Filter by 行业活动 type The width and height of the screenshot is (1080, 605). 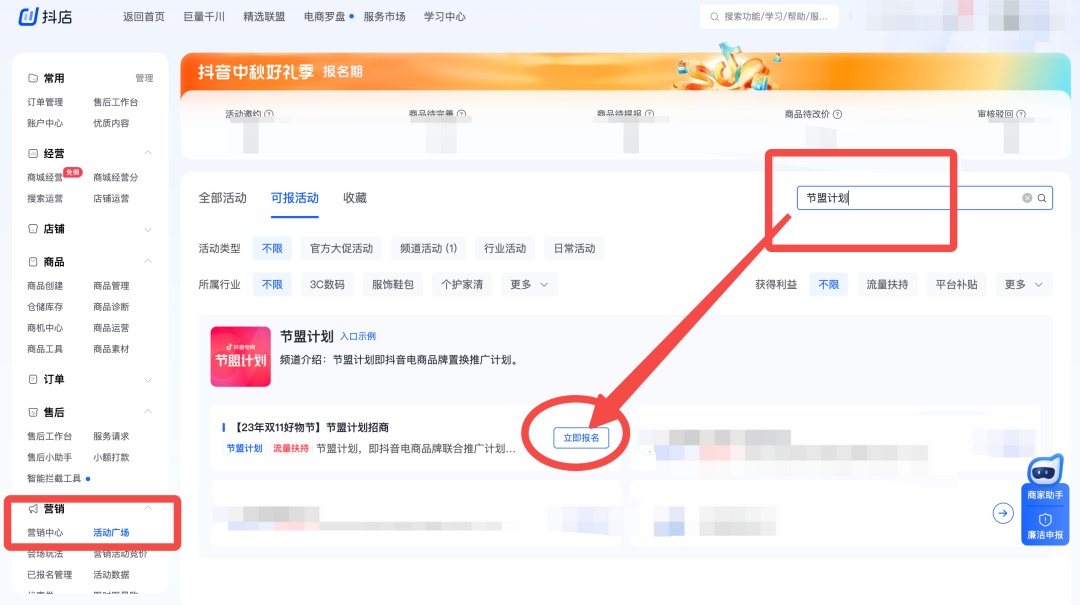505,248
